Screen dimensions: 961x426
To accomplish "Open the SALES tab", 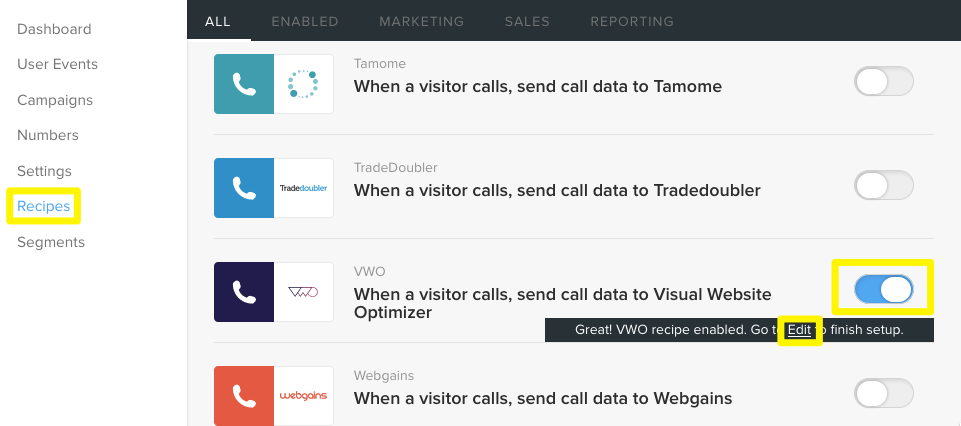I will point(527,21).
